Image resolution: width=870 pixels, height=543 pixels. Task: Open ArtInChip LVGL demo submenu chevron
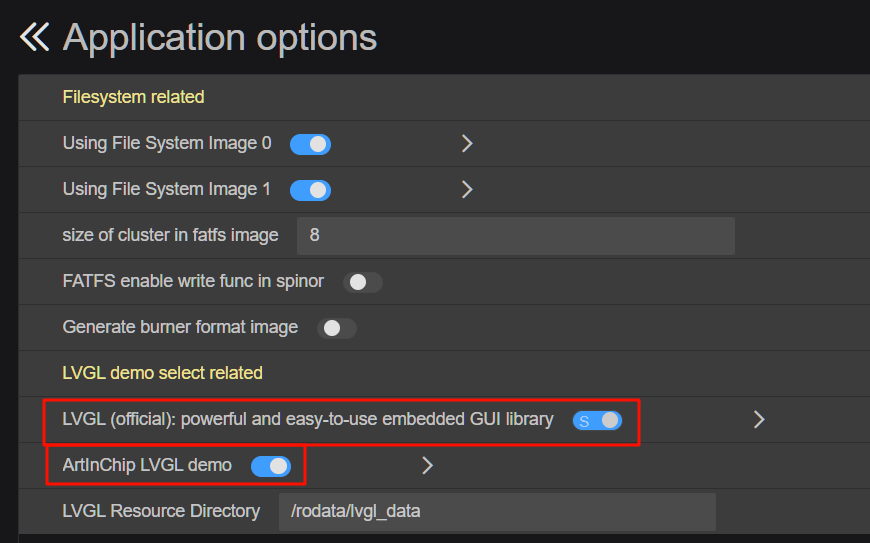(x=427, y=465)
